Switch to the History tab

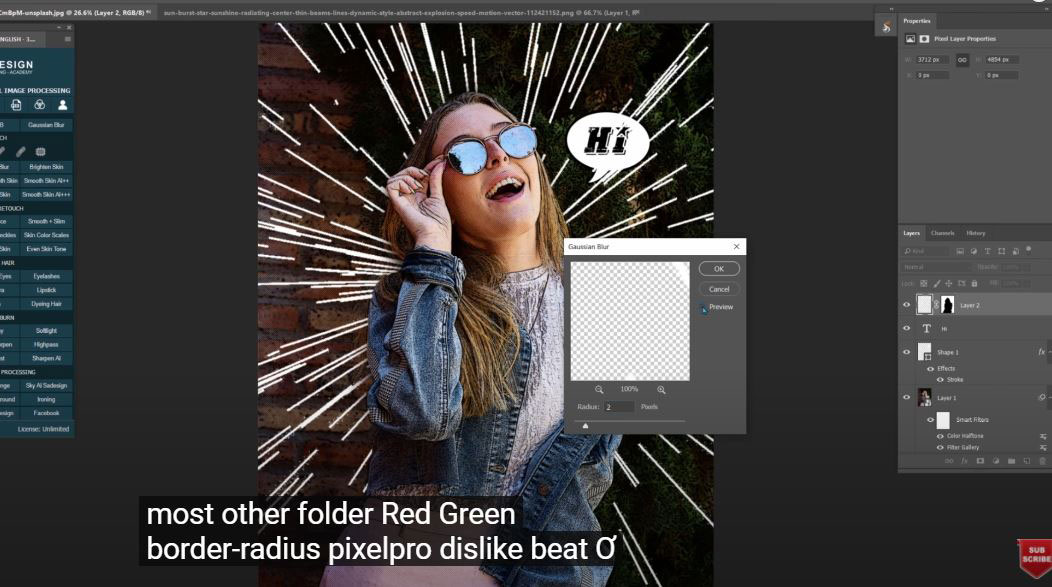point(976,233)
